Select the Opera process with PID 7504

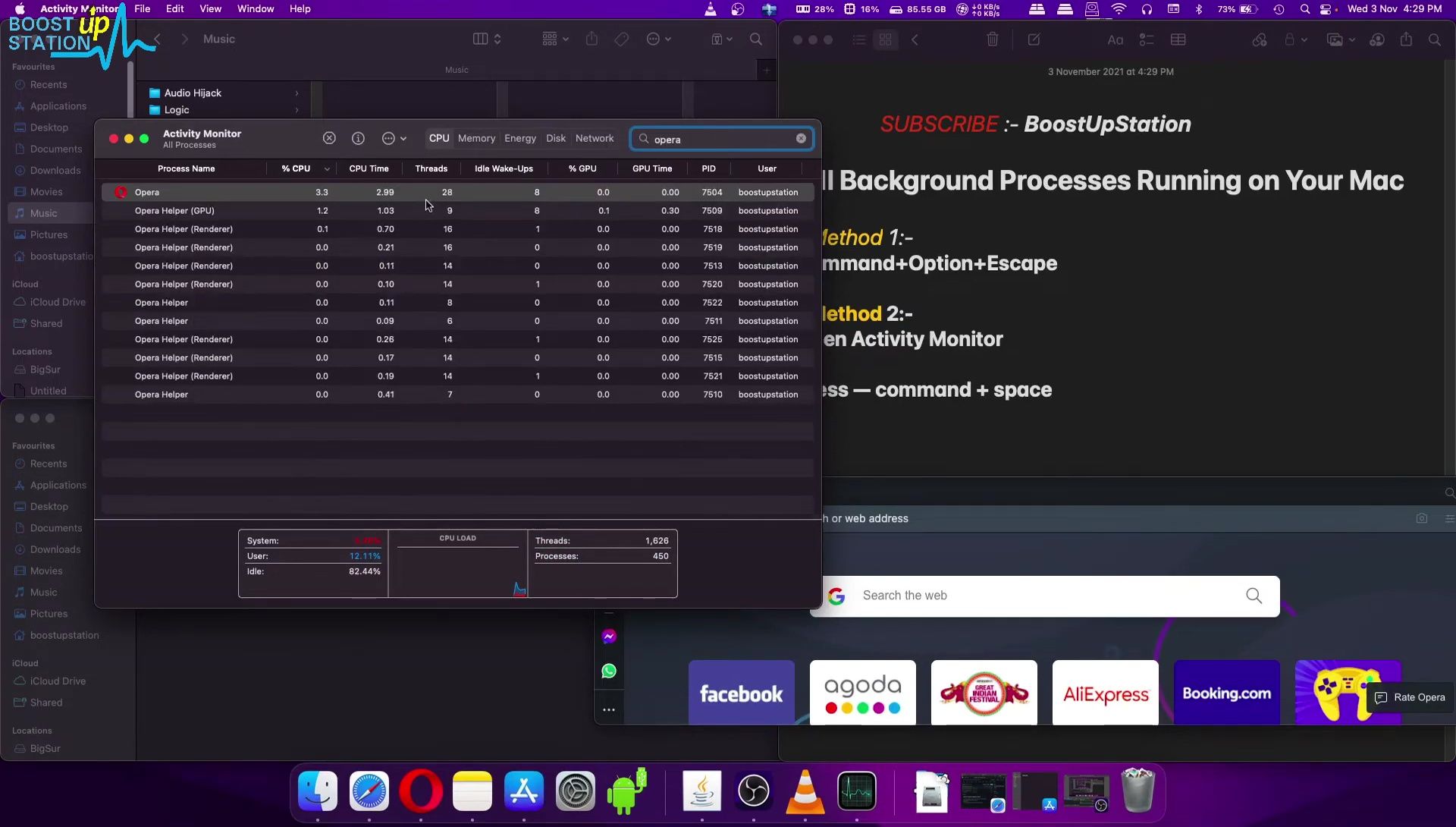click(458, 193)
